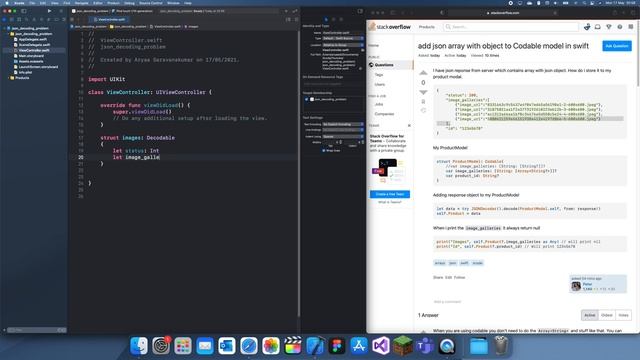The width and height of the screenshot is (640, 360).
Task: Open Finder from the Dock
Action: click(x=139, y=346)
